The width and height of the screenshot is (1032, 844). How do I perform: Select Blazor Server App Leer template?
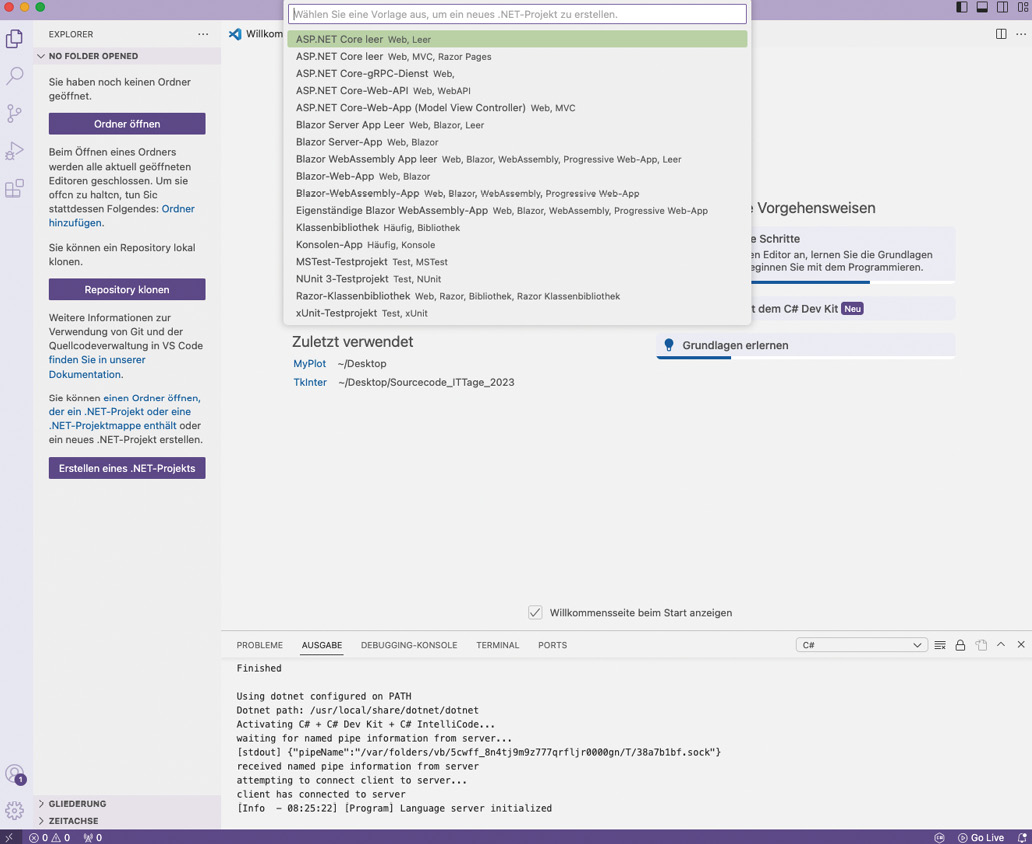pos(517,125)
